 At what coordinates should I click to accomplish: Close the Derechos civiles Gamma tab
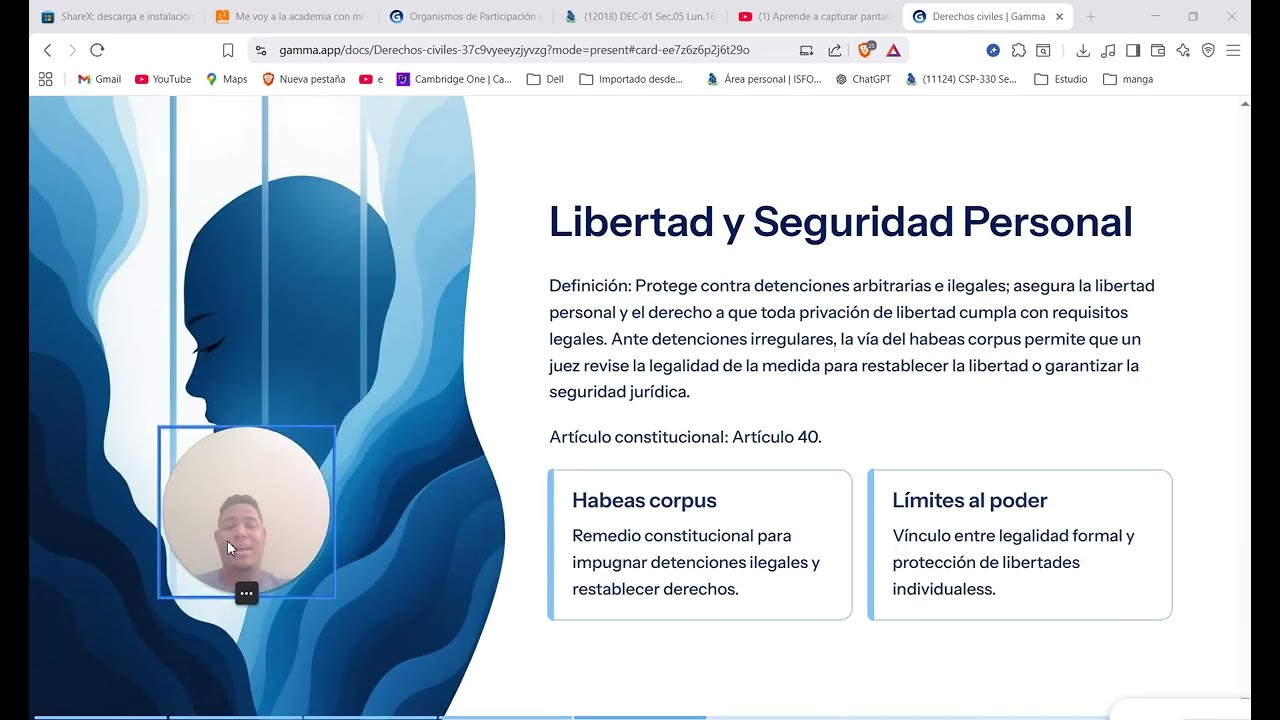(1059, 17)
